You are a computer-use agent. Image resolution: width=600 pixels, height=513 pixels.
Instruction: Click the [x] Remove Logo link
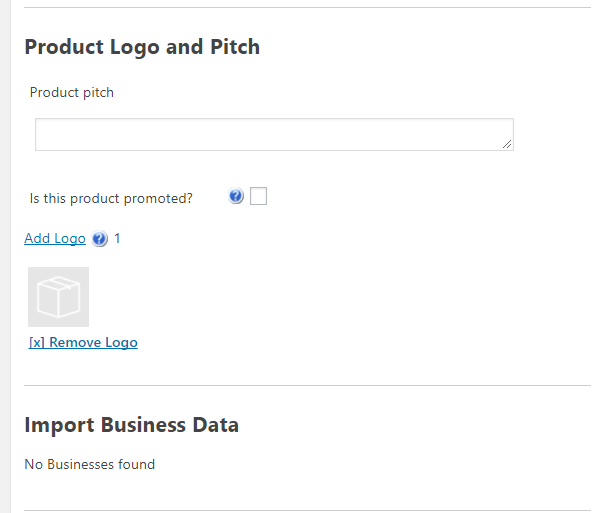point(83,342)
